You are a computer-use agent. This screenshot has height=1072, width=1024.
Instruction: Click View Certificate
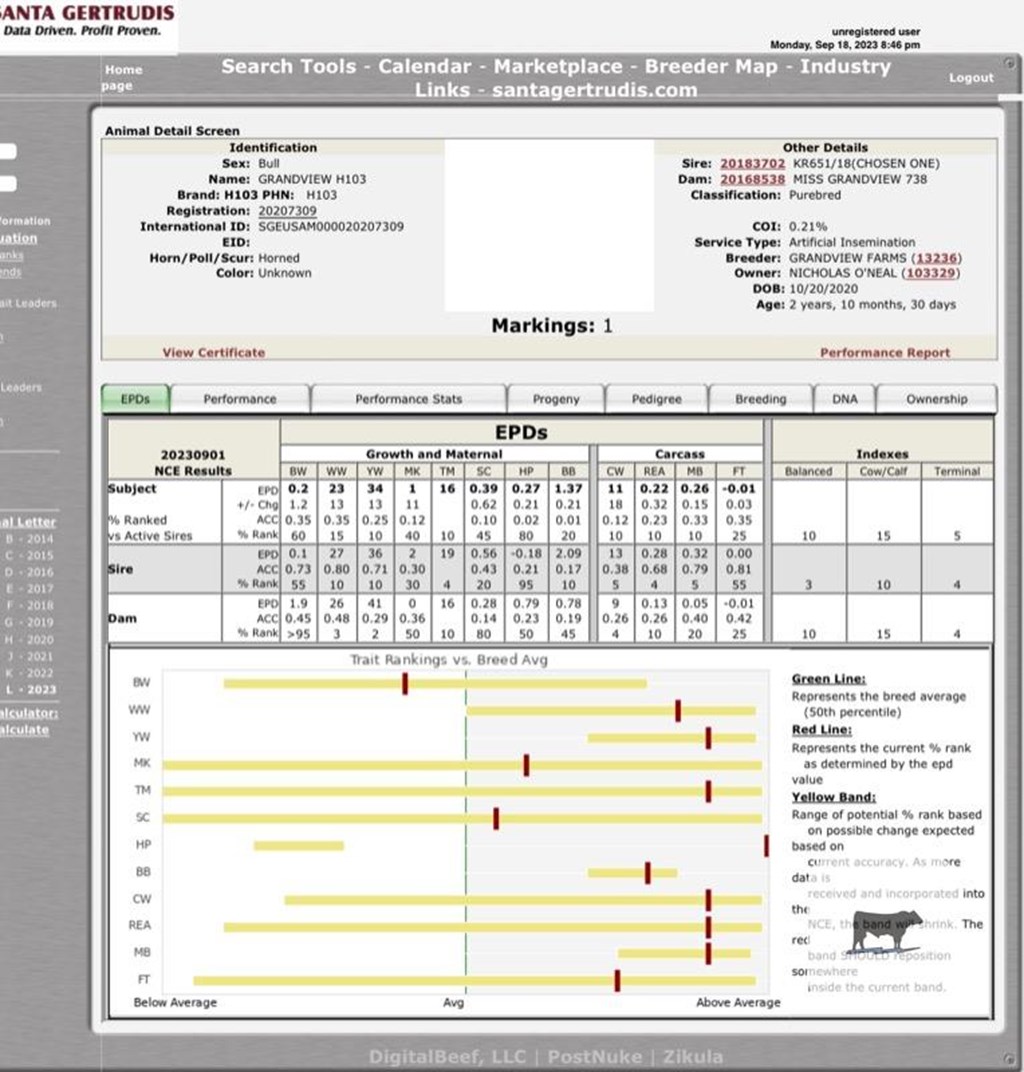point(213,353)
